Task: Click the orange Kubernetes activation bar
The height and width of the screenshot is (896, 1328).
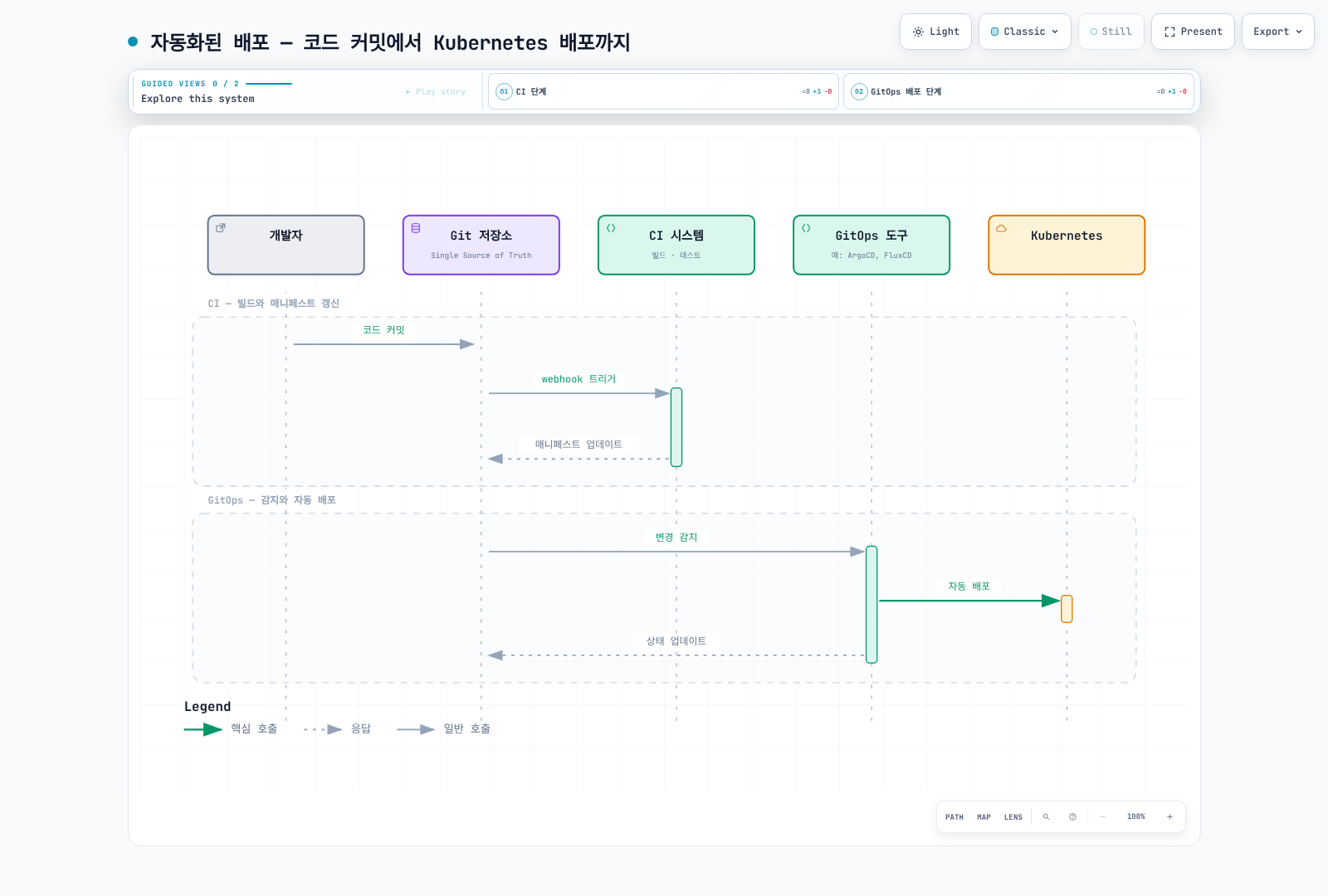Action: click(1067, 609)
